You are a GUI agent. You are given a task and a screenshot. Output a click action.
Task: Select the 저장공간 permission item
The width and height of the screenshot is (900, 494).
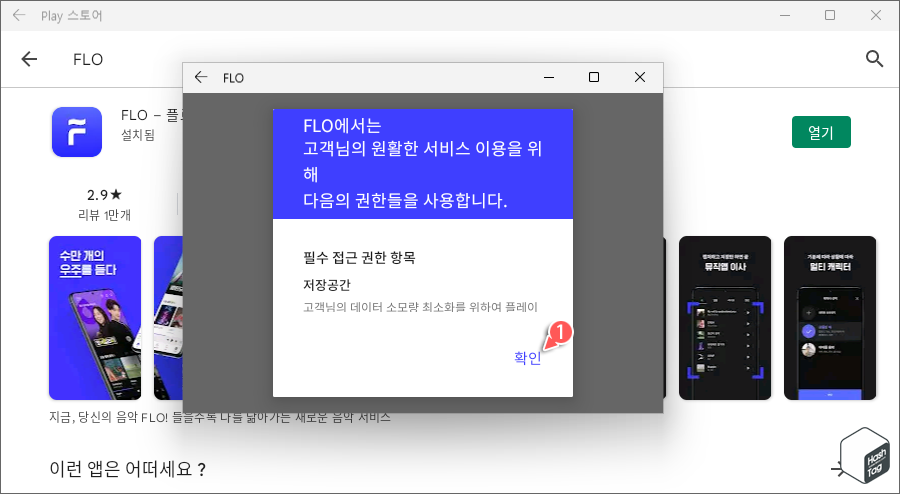pyautogui.click(x=327, y=285)
